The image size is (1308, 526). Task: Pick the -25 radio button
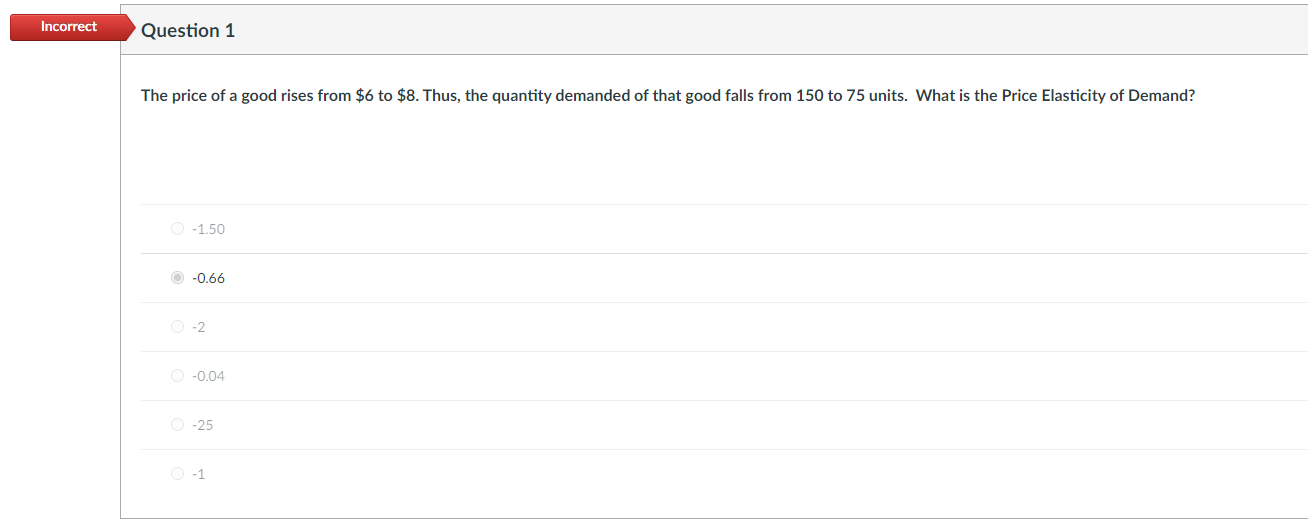pos(178,425)
